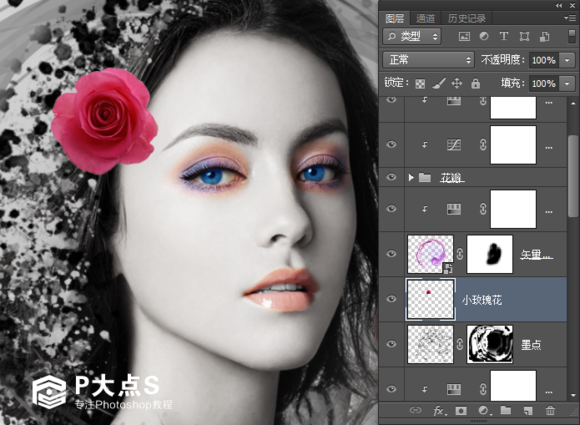Select the 小玫瑰花 layer name
This screenshot has width=580, height=425.
tap(482, 300)
